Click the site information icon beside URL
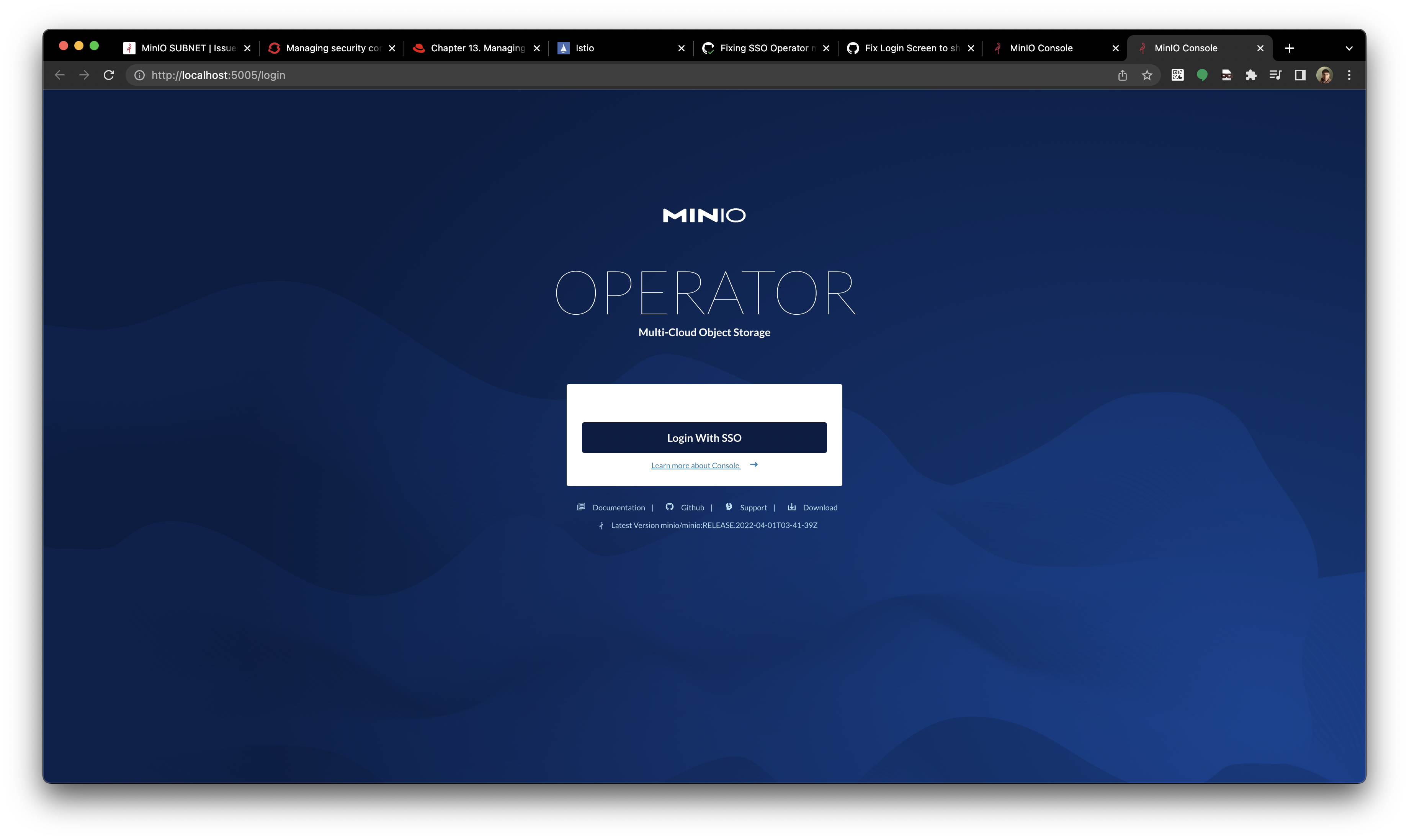Viewport: 1409px width, 840px height. click(139, 75)
